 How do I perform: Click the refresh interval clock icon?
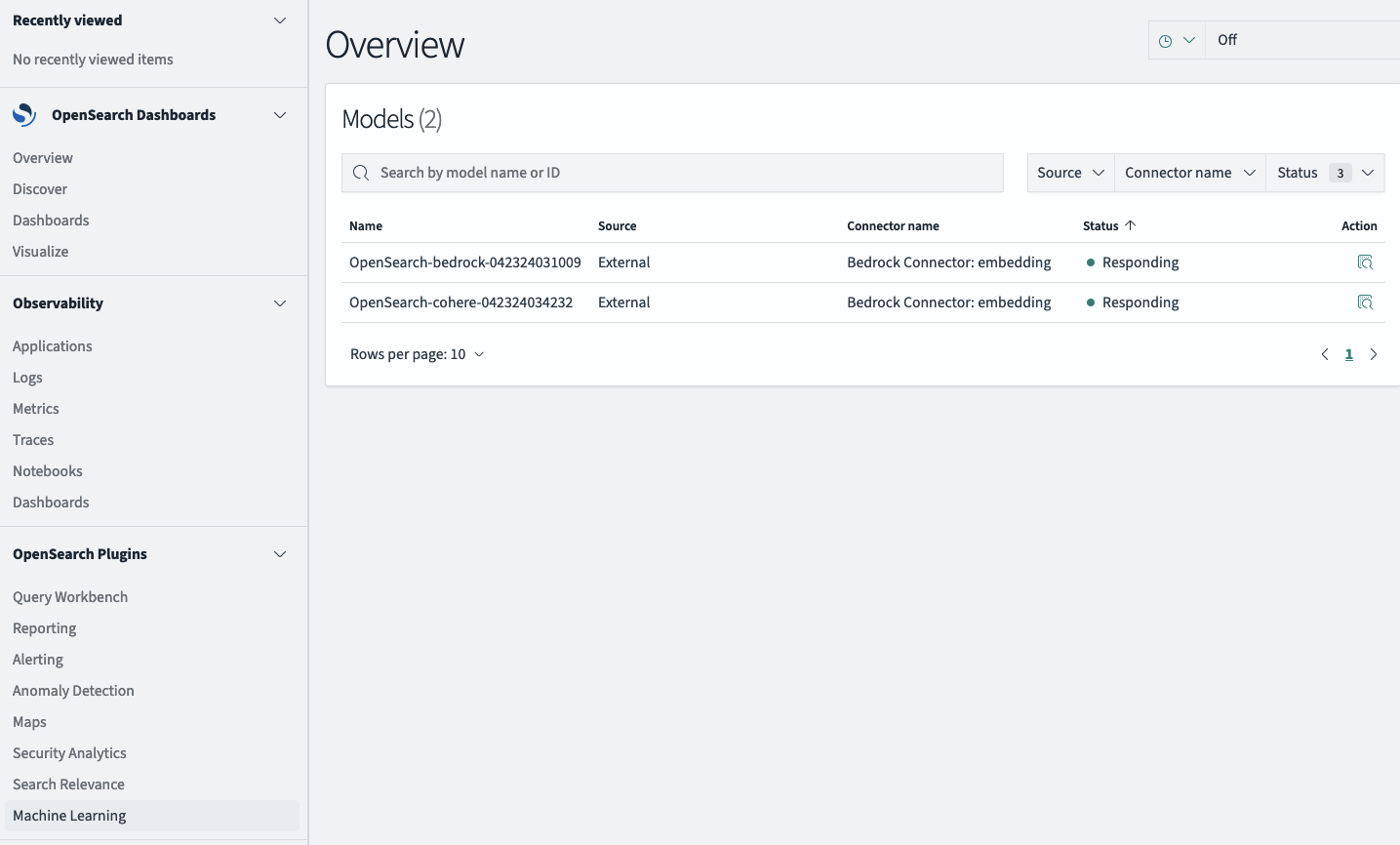pyautogui.click(x=1165, y=41)
